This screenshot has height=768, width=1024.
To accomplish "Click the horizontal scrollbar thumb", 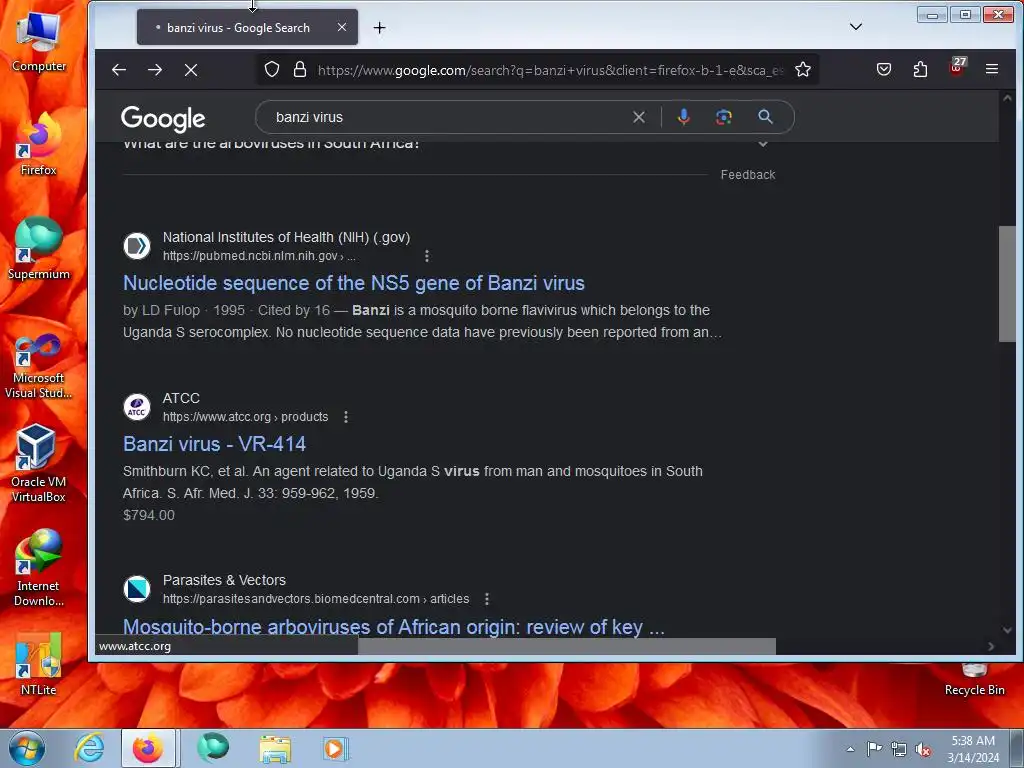I will point(567,647).
